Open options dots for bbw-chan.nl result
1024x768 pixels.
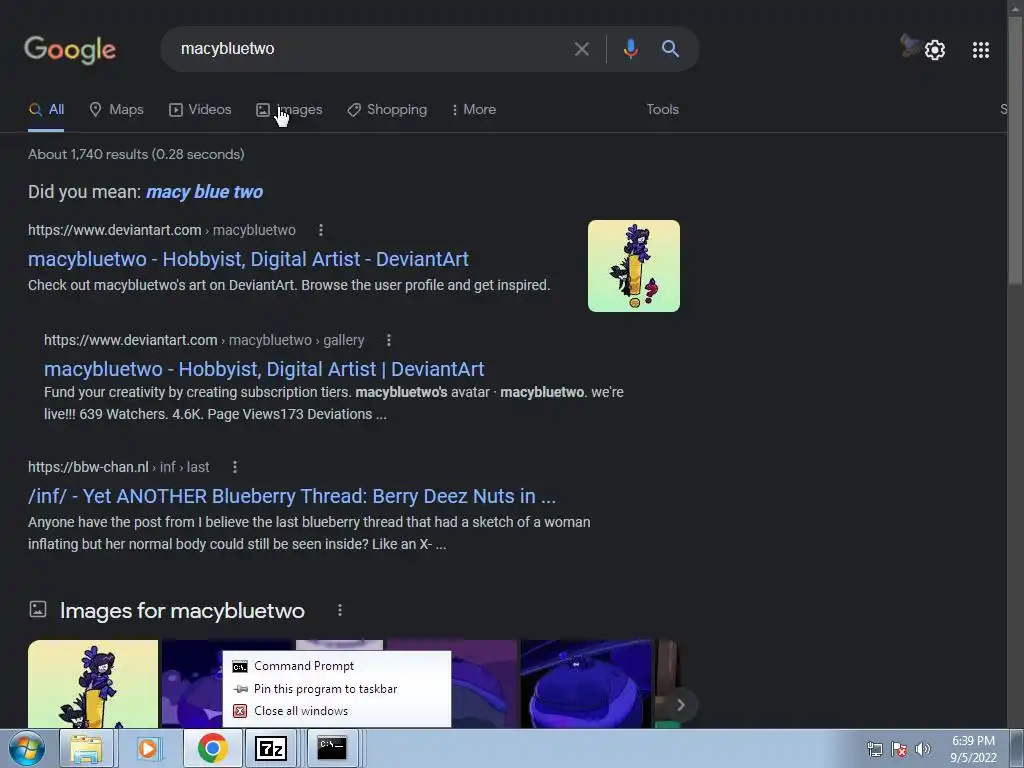pyautogui.click(x=234, y=467)
